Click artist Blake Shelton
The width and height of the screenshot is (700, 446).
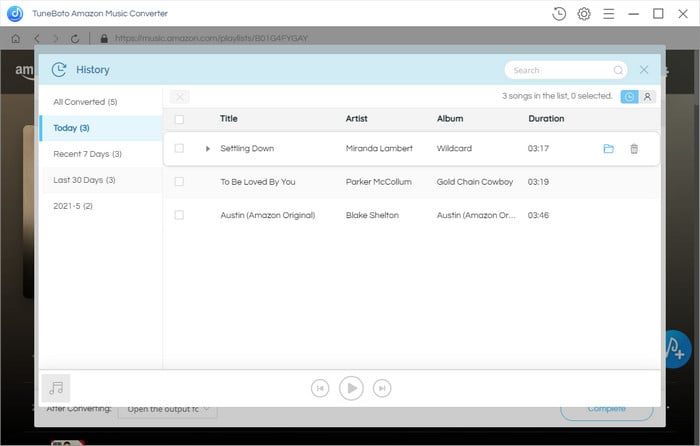[372, 216]
